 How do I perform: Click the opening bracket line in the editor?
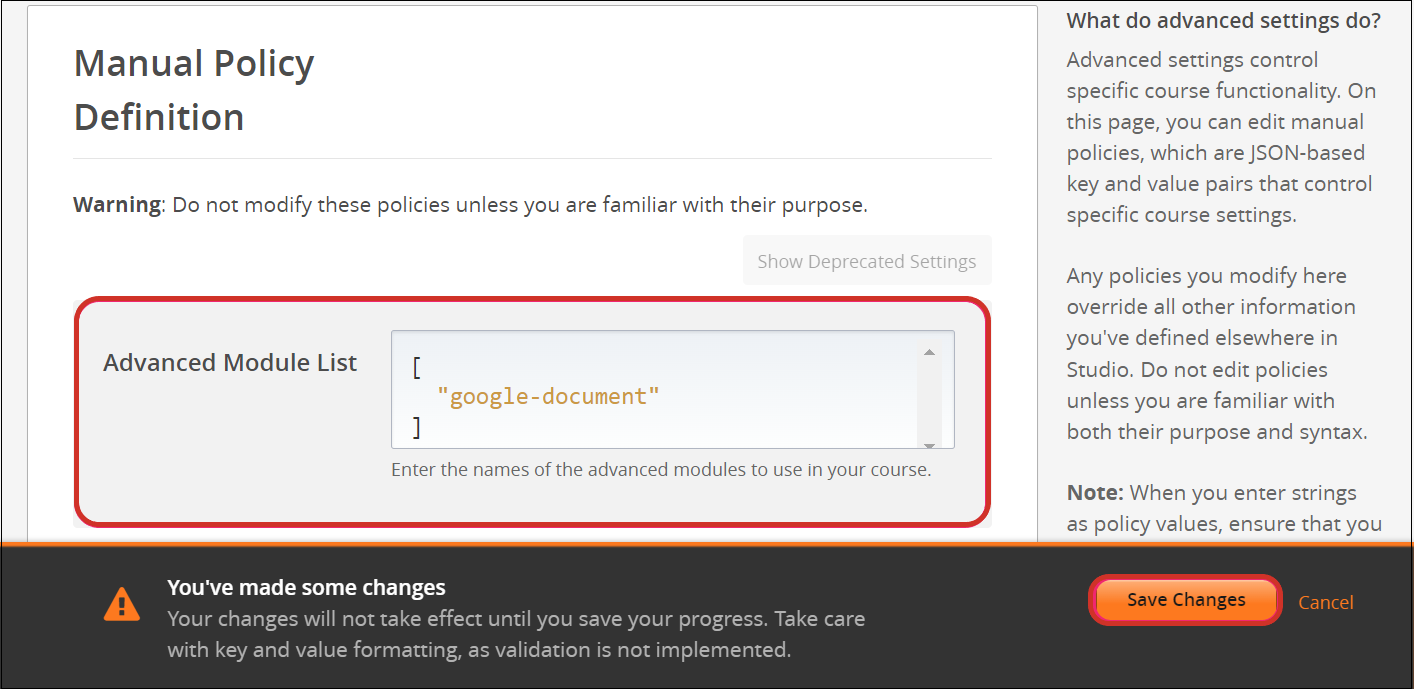pos(416,366)
